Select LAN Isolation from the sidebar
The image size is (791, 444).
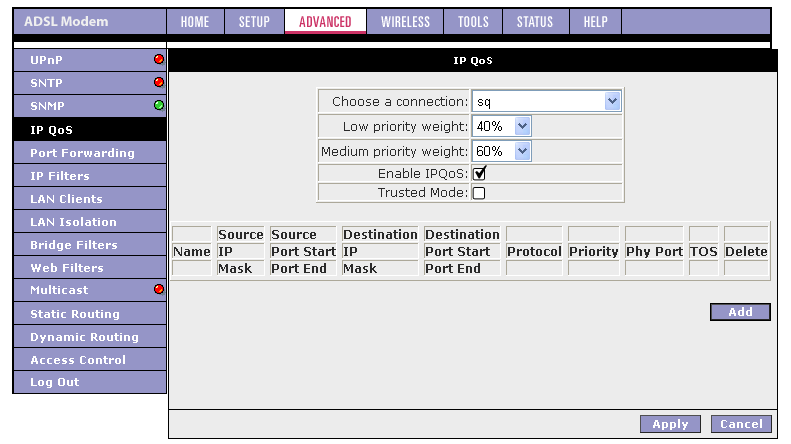click(x=73, y=222)
